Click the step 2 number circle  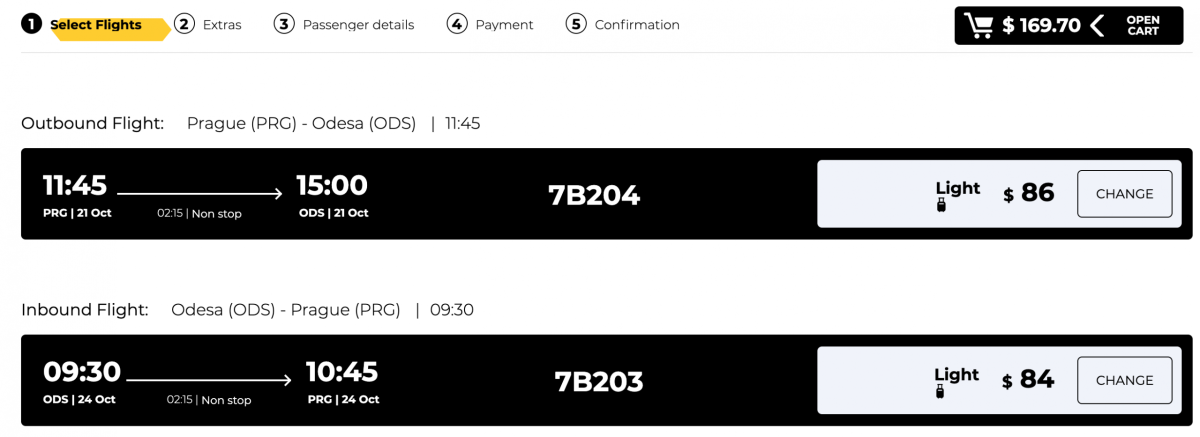[184, 24]
